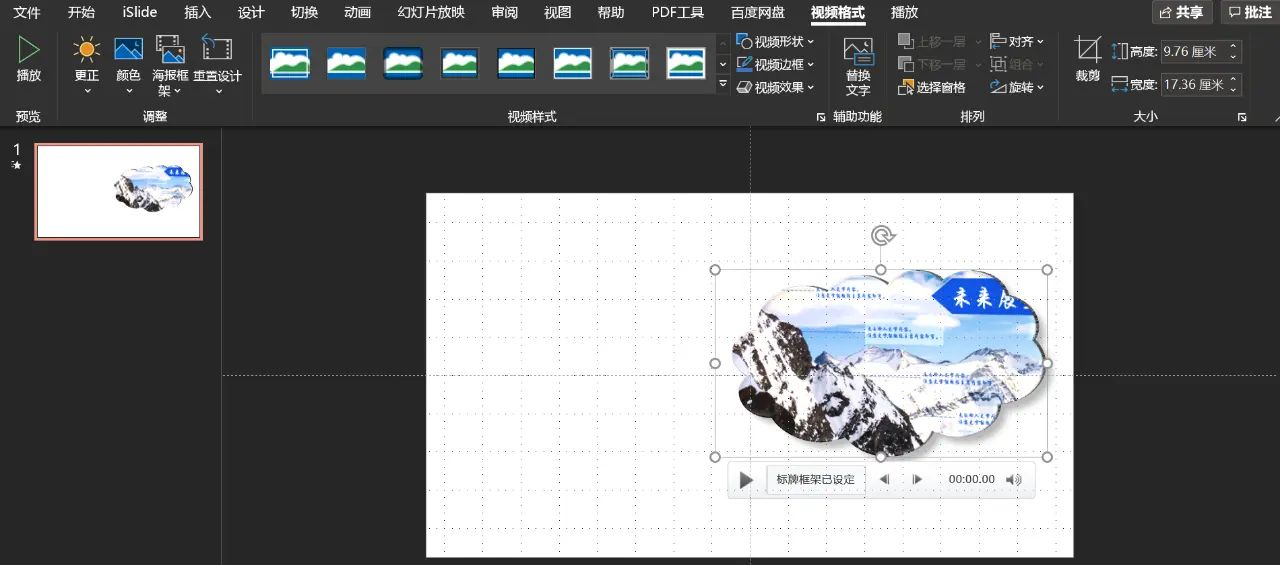Click the 批注 comments button
This screenshot has height=565, width=1280.
[1250, 13]
